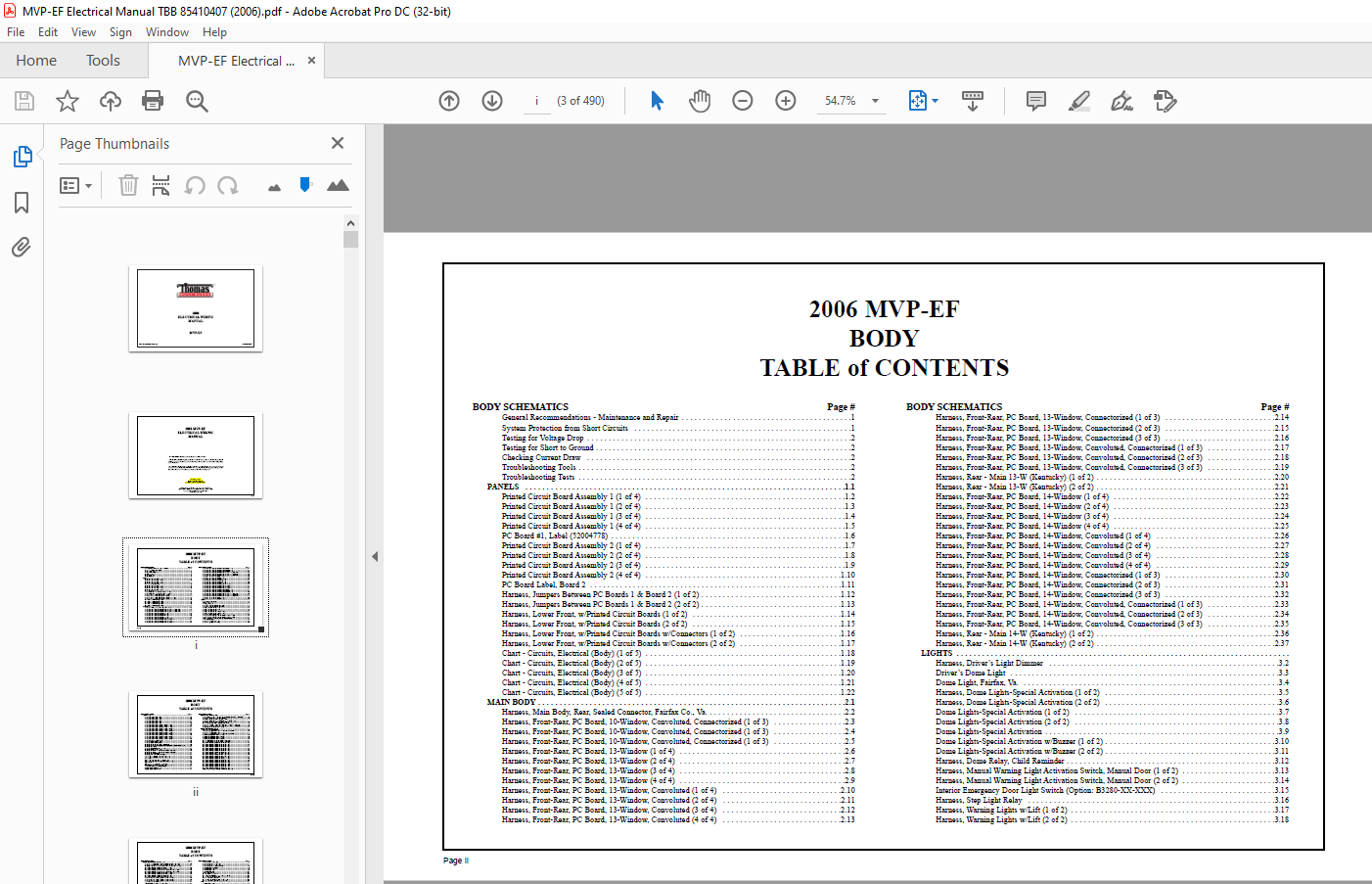The width and height of the screenshot is (1372, 884).
Task: Click the Stamp tool icon
Action: (1165, 101)
